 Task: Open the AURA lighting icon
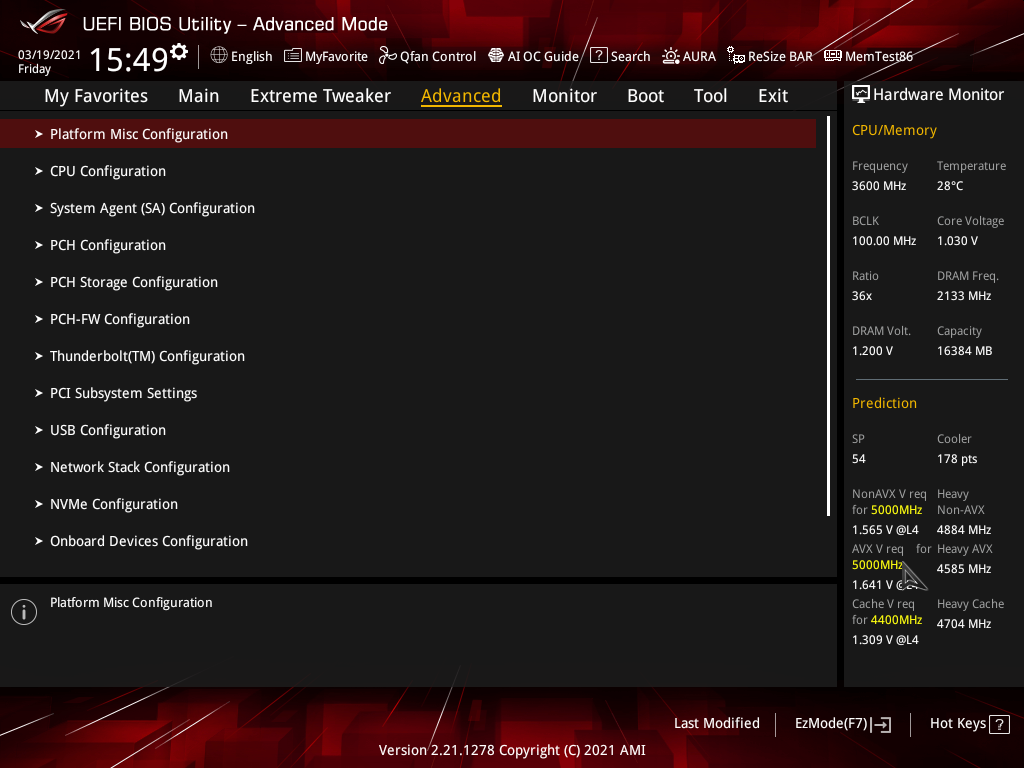coord(671,56)
